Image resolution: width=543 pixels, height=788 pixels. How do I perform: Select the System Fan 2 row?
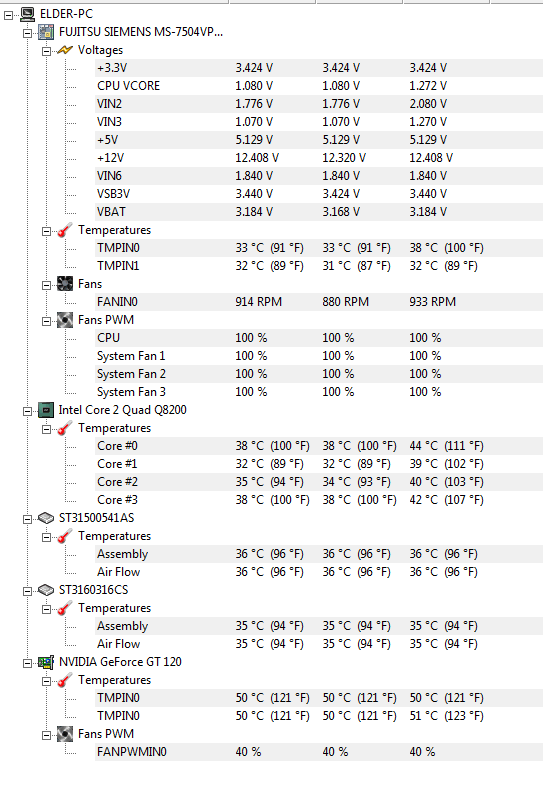tap(319, 374)
